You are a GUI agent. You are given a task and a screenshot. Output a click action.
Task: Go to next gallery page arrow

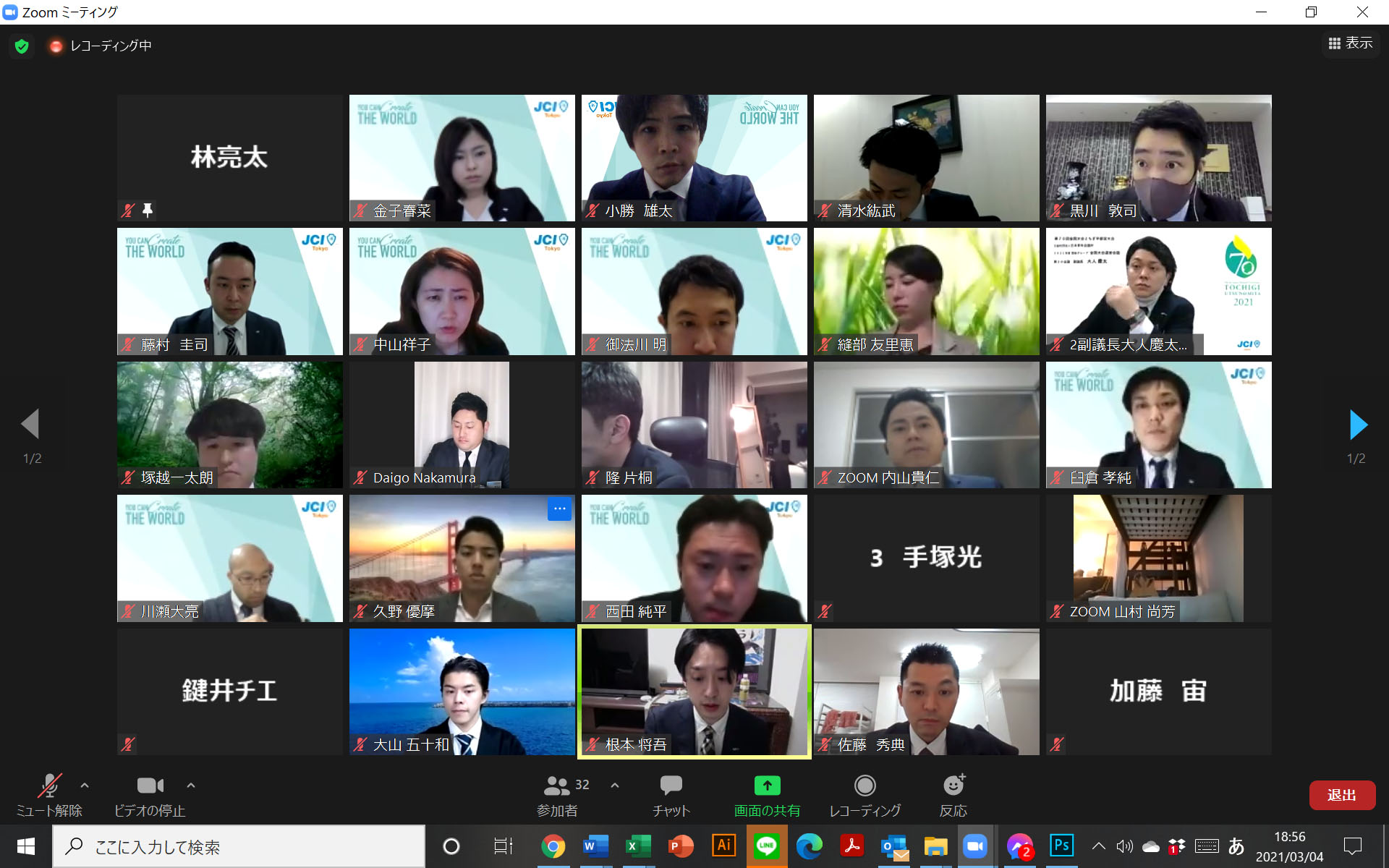click(x=1358, y=425)
